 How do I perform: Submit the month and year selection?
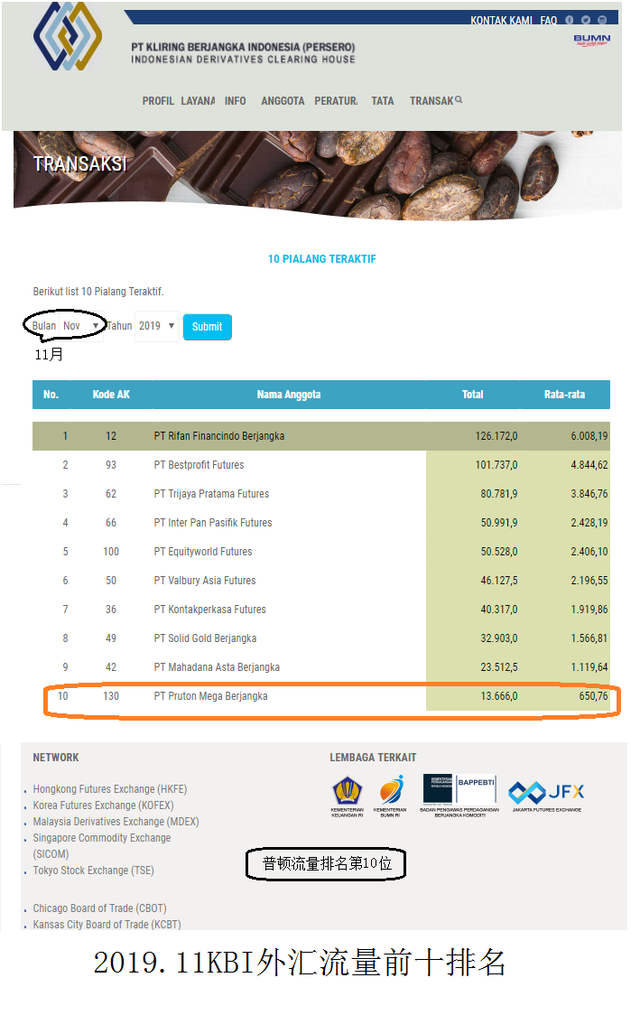coord(207,327)
